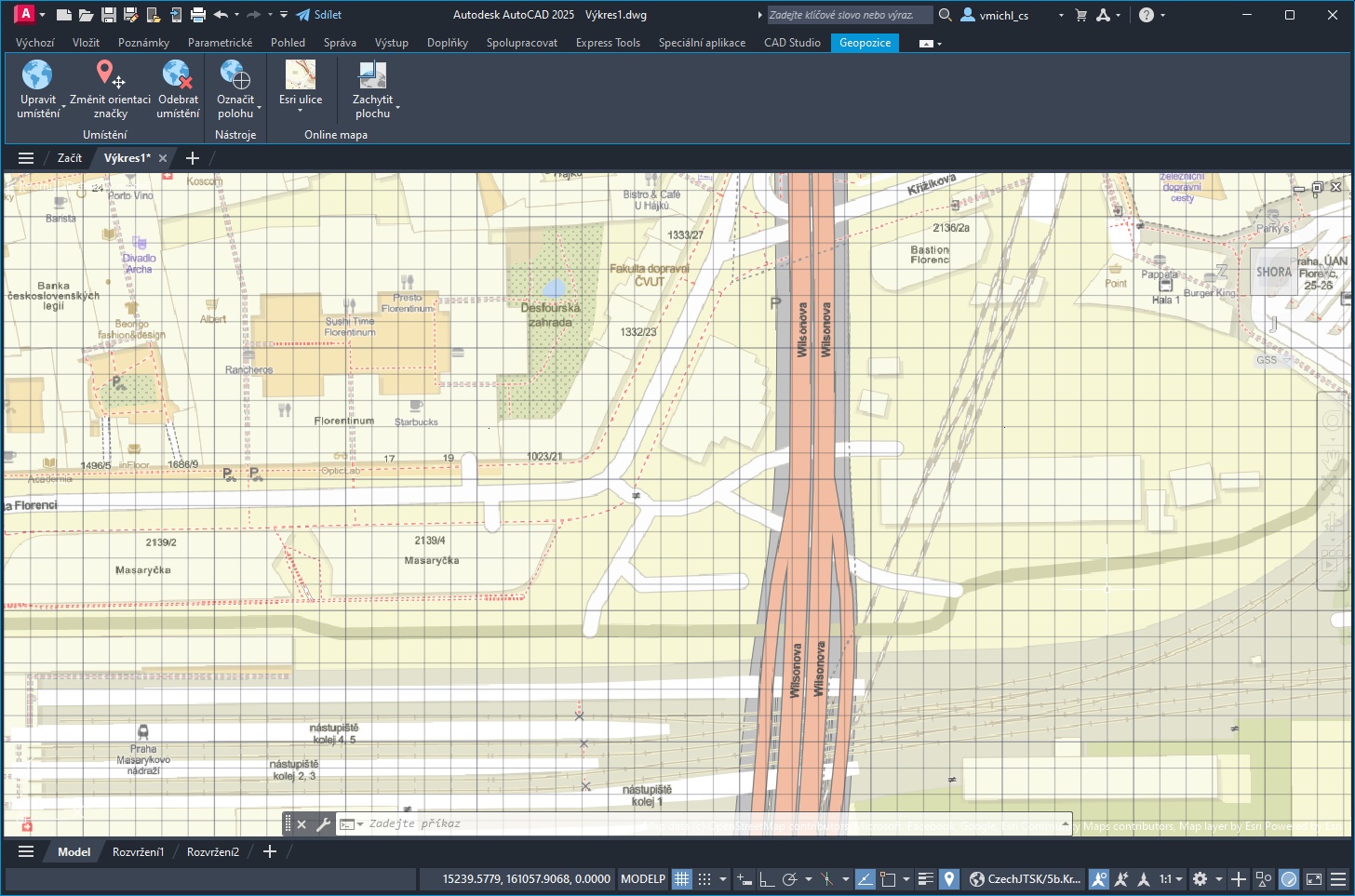Click the Upravit umístění globe icon
This screenshot has width=1355, height=896.
click(x=37, y=74)
